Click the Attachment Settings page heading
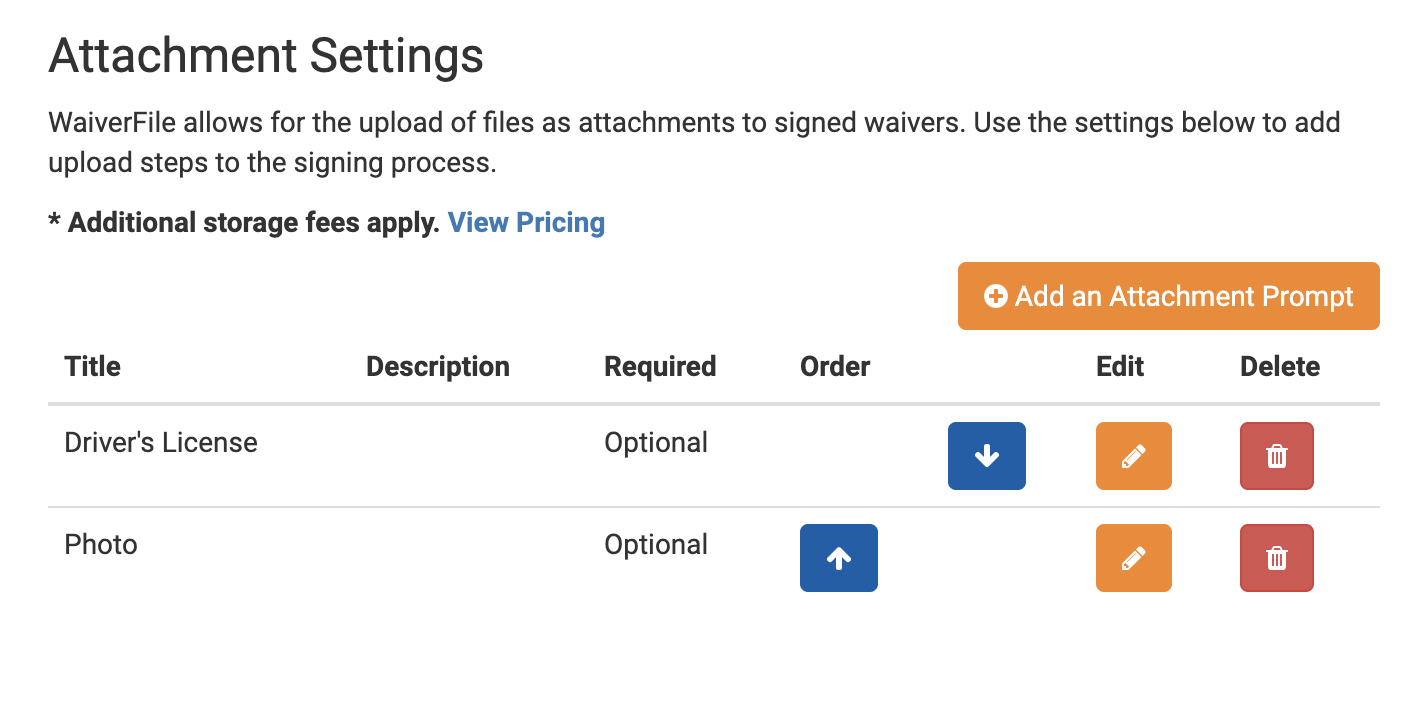This screenshot has width=1422, height=716. tap(265, 56)
